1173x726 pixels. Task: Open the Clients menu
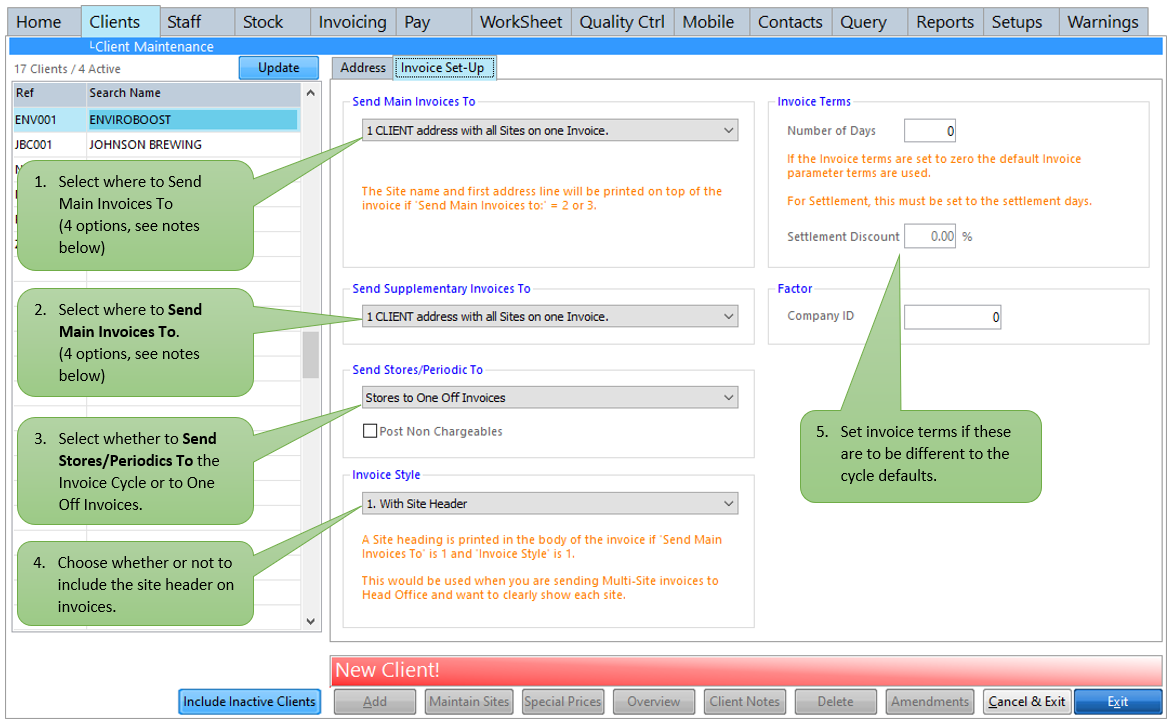(x=119, y=21)
